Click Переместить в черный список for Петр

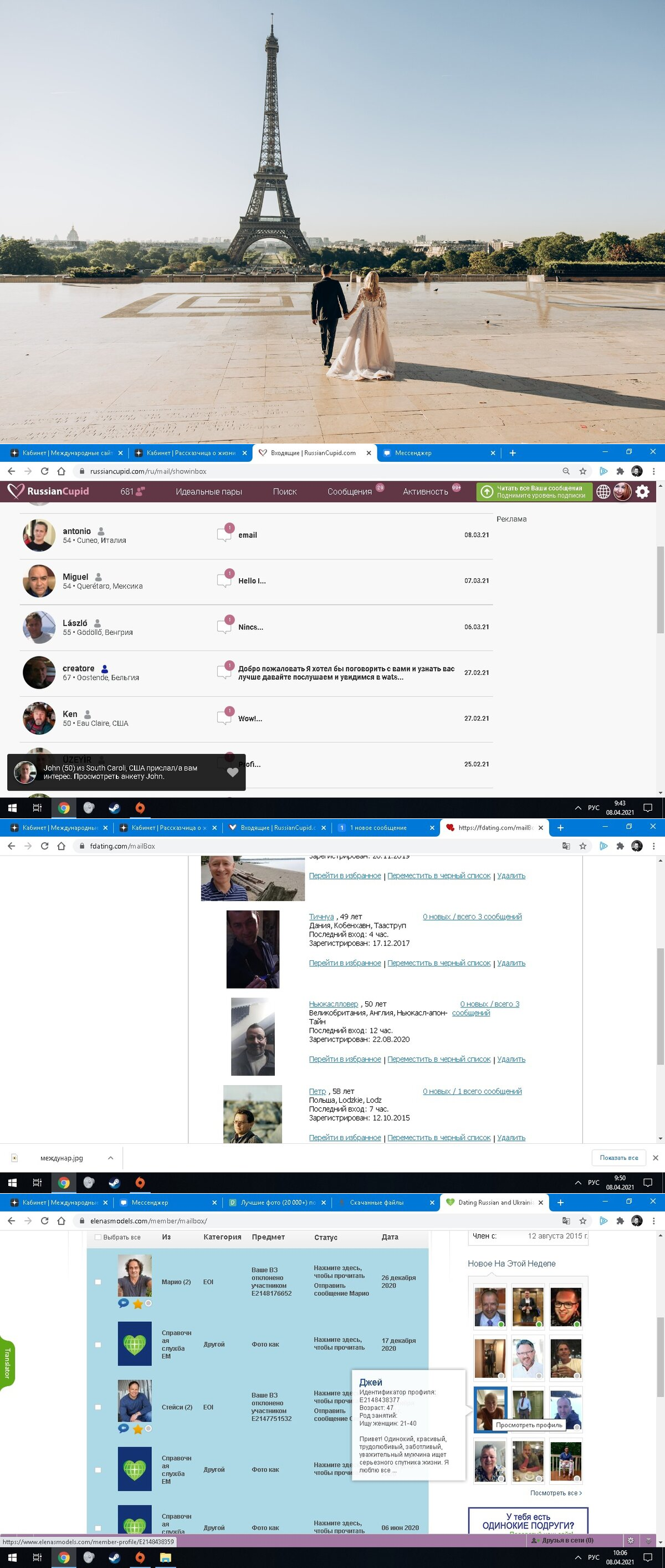click(x=439, y=1138)
